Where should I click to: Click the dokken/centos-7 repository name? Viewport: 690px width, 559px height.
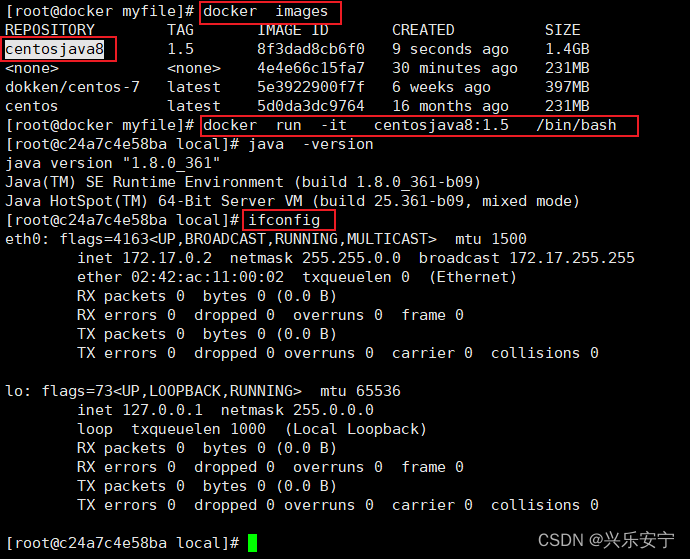coord(73,87)
